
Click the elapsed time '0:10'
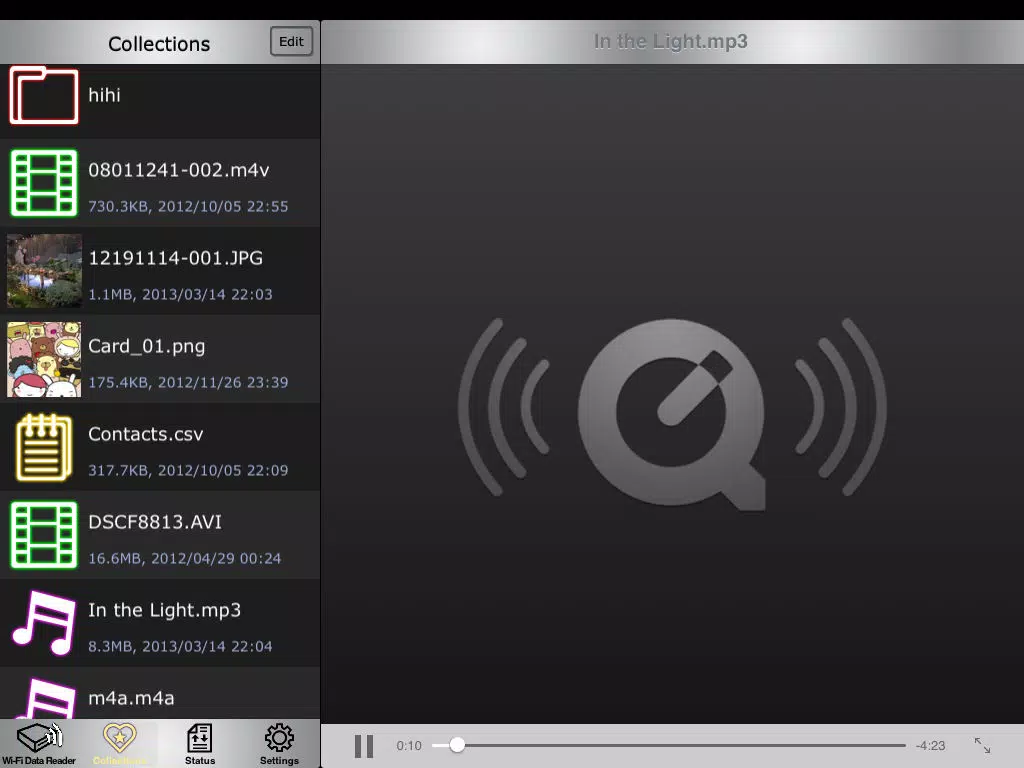point(409,746)
